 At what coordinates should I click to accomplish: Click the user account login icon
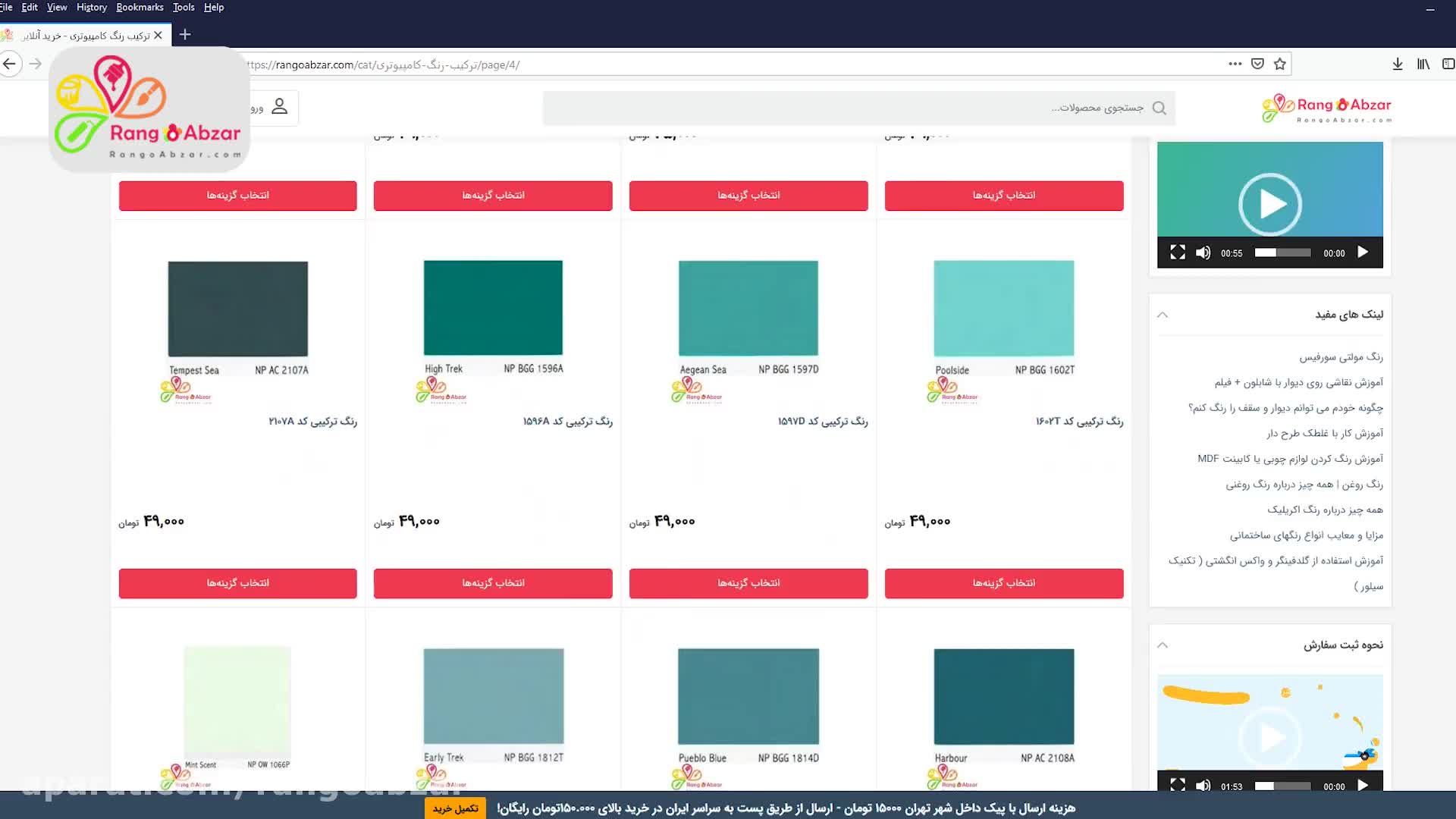(280, 107)
